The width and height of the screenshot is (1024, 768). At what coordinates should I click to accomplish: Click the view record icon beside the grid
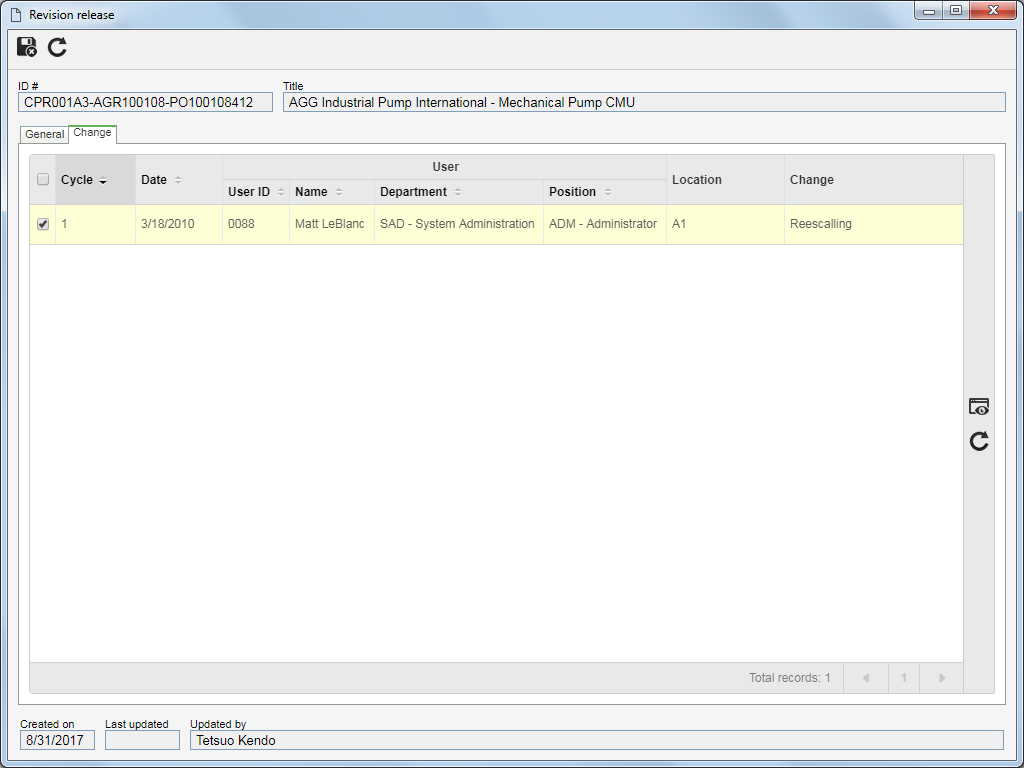[978, 407]
